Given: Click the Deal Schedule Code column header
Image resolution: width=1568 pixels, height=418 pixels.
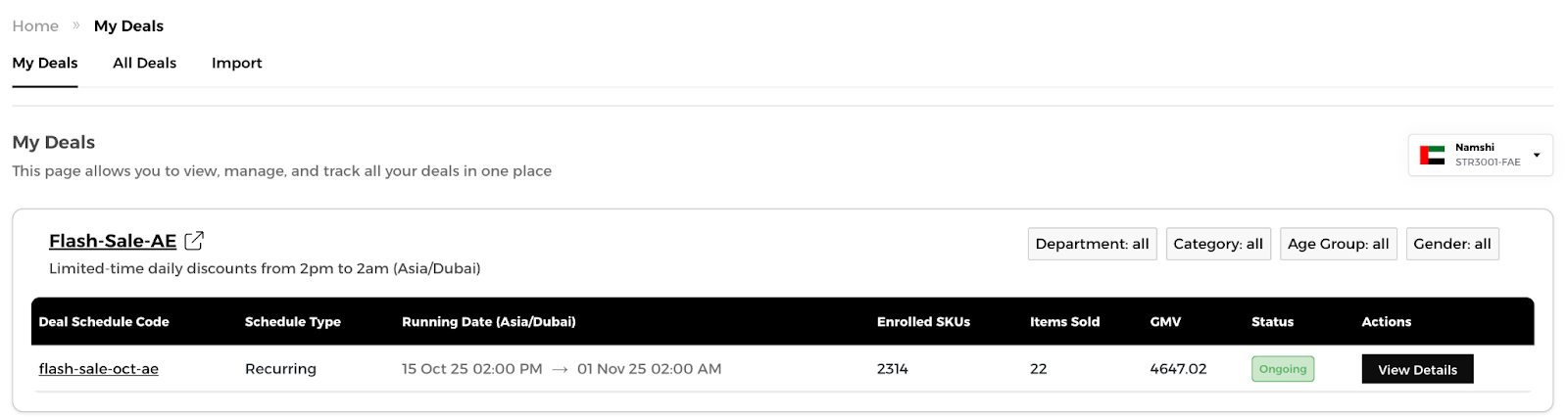Looking at the screenshot, I should click(x=104, y=321).
